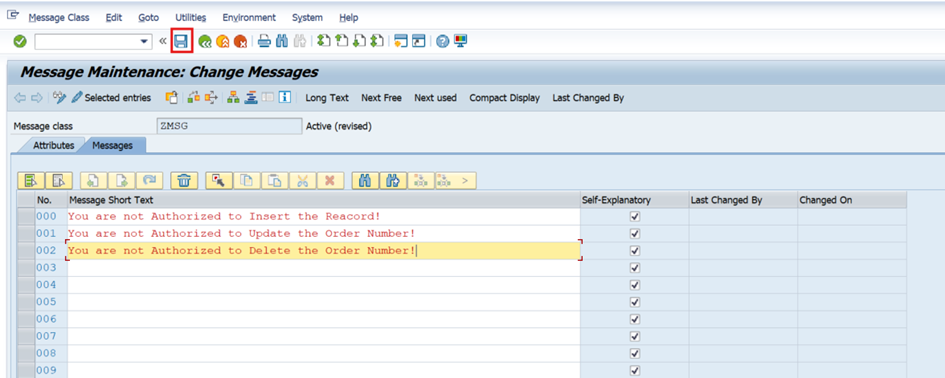
Task: Toggle Display/Change with the glasses-pencil icon
Action: 59,97
